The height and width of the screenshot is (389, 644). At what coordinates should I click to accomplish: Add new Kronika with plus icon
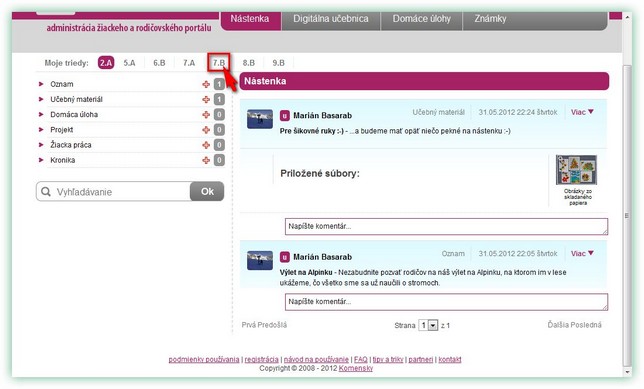pos(206,160)
